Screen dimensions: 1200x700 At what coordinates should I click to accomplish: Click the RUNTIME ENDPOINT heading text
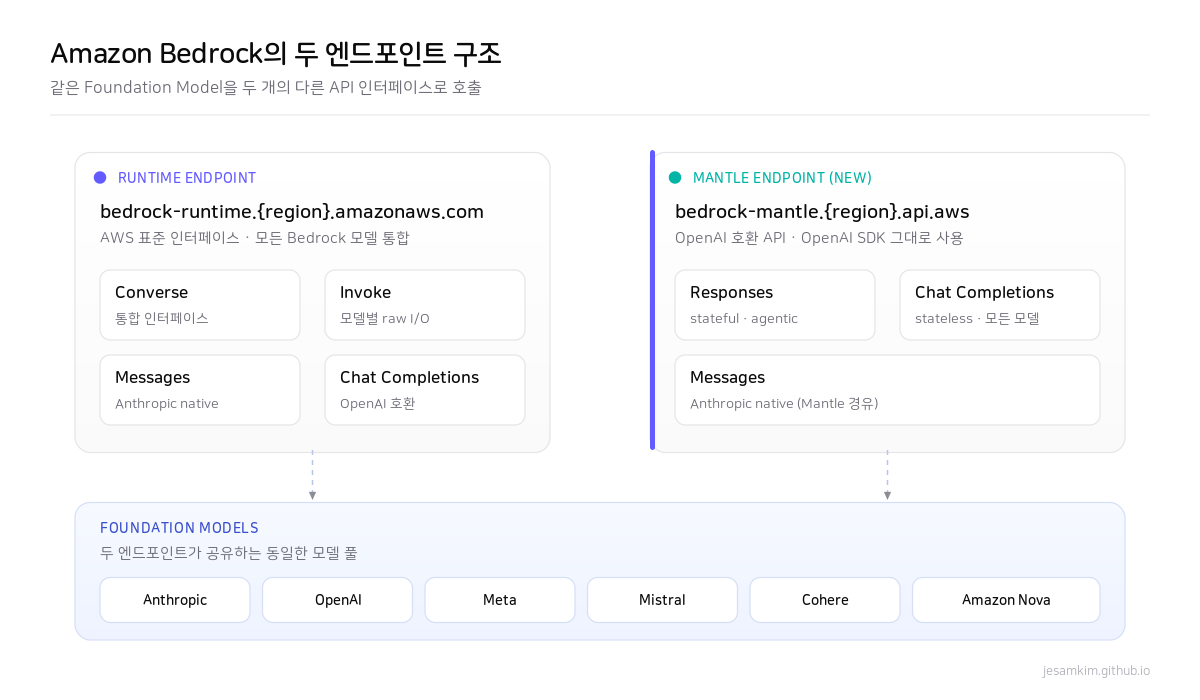[x=187, y=178]
